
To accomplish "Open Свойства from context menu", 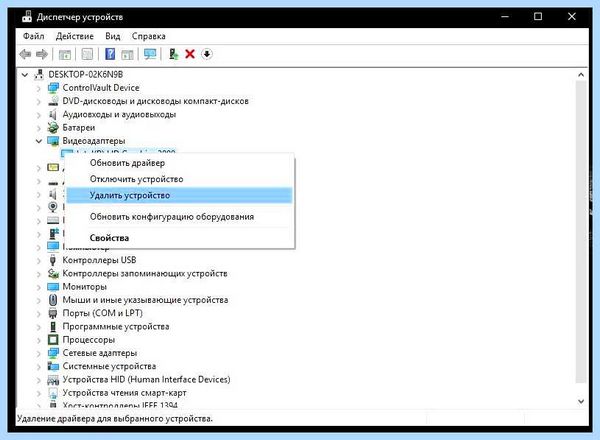I will [x=179, y=238].
